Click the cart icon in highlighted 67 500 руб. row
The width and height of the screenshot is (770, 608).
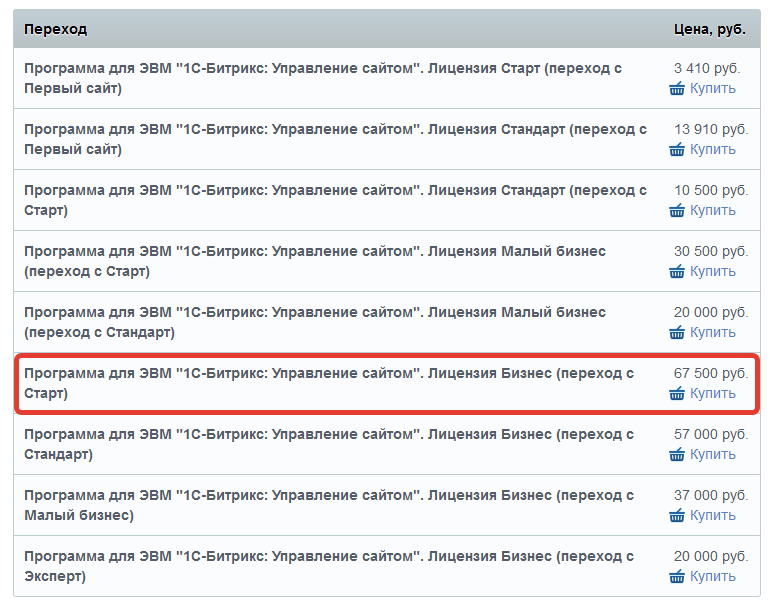point(677,393)
